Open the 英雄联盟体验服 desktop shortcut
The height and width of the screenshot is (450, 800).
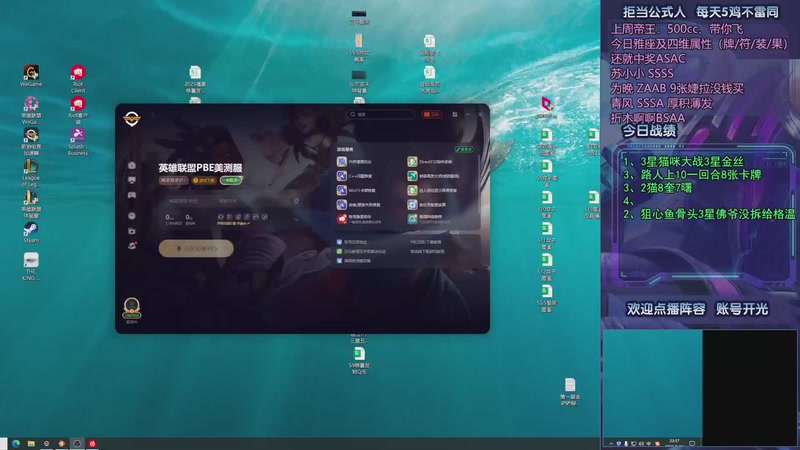click(31, 204)
